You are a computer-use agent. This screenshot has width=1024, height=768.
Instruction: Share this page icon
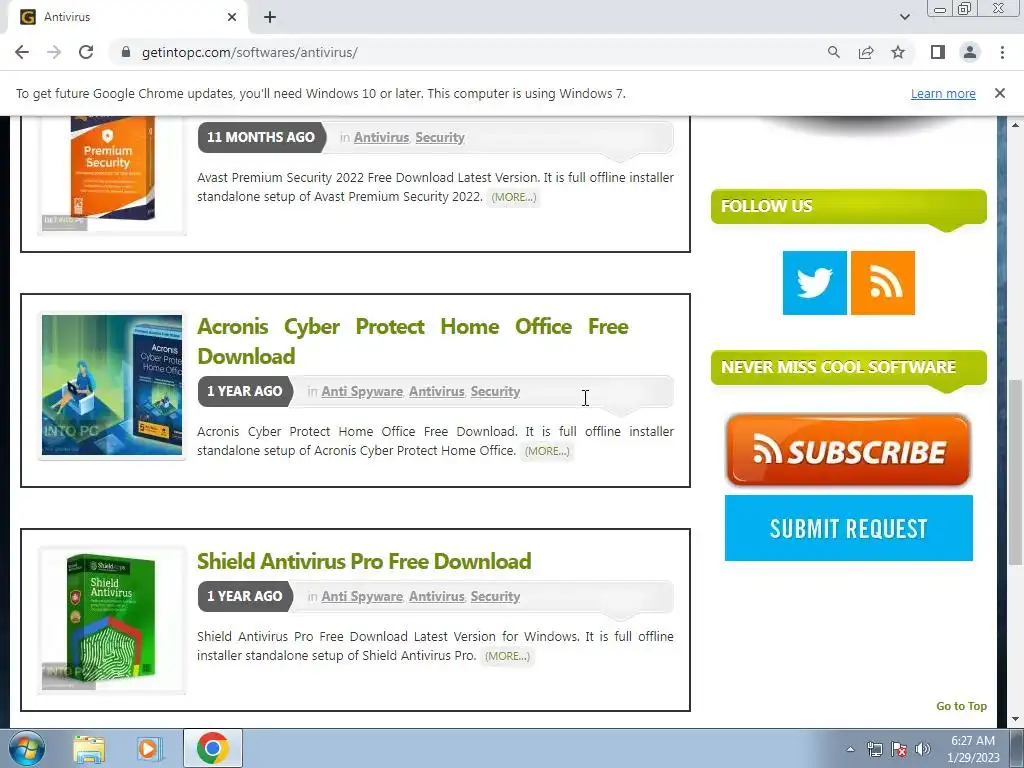coord(866,52)
